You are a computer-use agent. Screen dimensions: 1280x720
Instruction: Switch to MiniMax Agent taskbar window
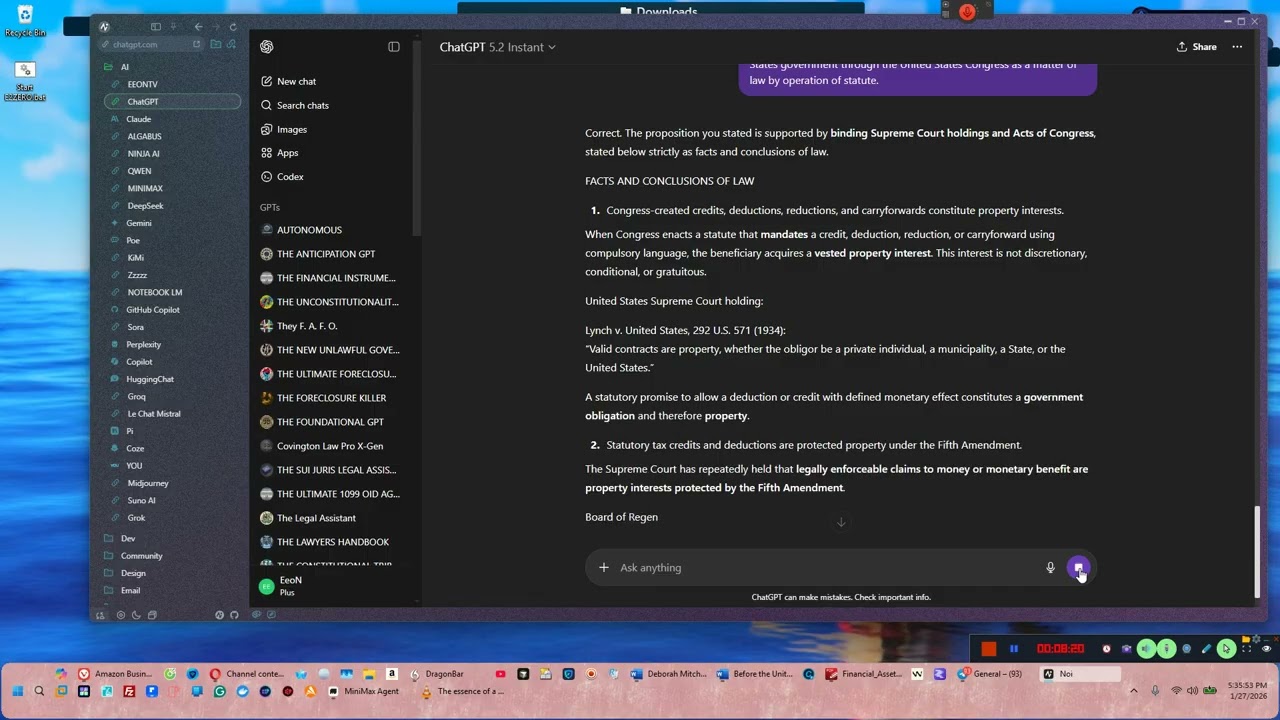[x=364, y=691]
